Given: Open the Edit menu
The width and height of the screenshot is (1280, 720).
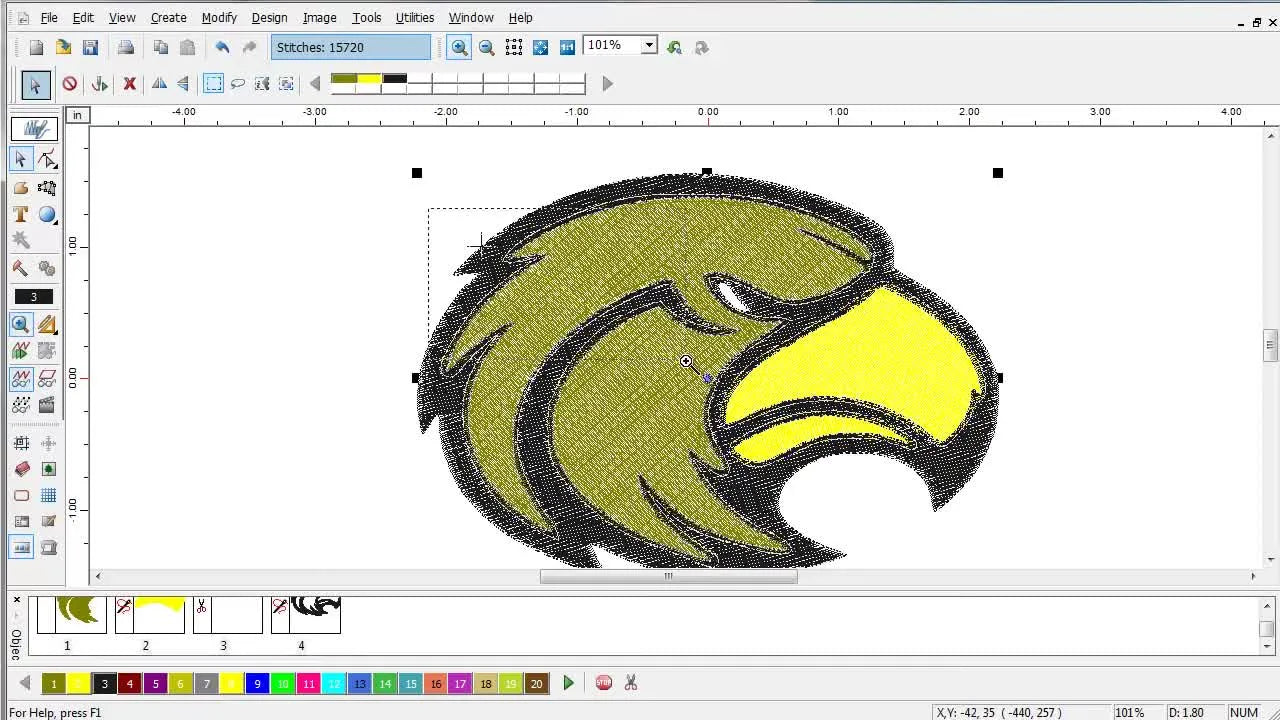Looking at the screenshot, I should coord(83,17).
